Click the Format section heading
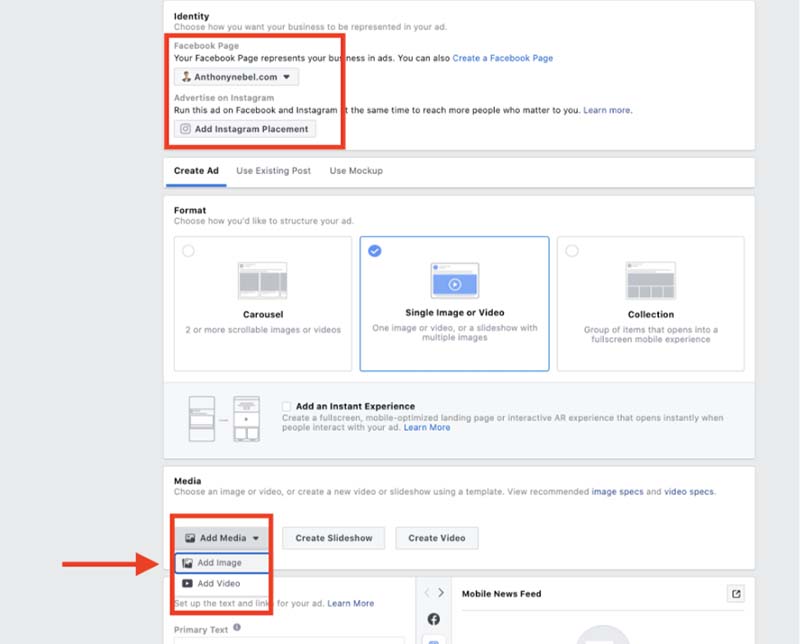The image size is (800, 644). pyautogui.click(x=190, y=210)
